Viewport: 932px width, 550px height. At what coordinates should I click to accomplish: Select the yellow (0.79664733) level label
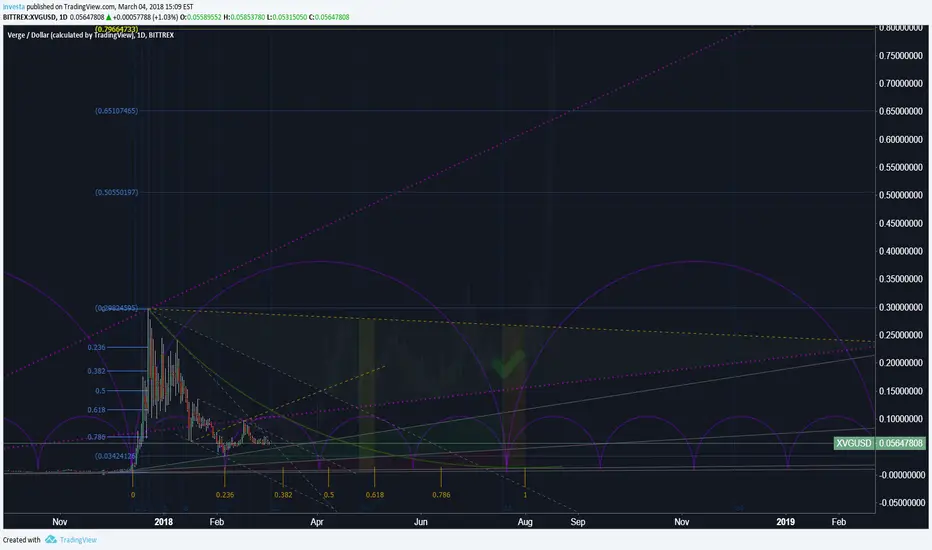pos(116,29)
